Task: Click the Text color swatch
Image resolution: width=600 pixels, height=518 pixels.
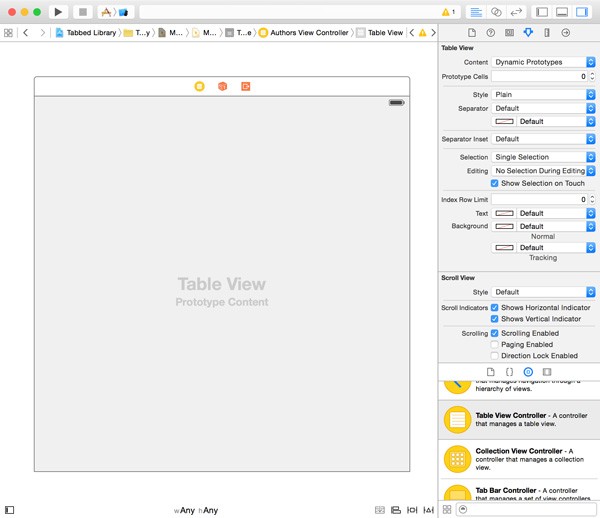Action: pyautogui.click(x=504, y=213)
